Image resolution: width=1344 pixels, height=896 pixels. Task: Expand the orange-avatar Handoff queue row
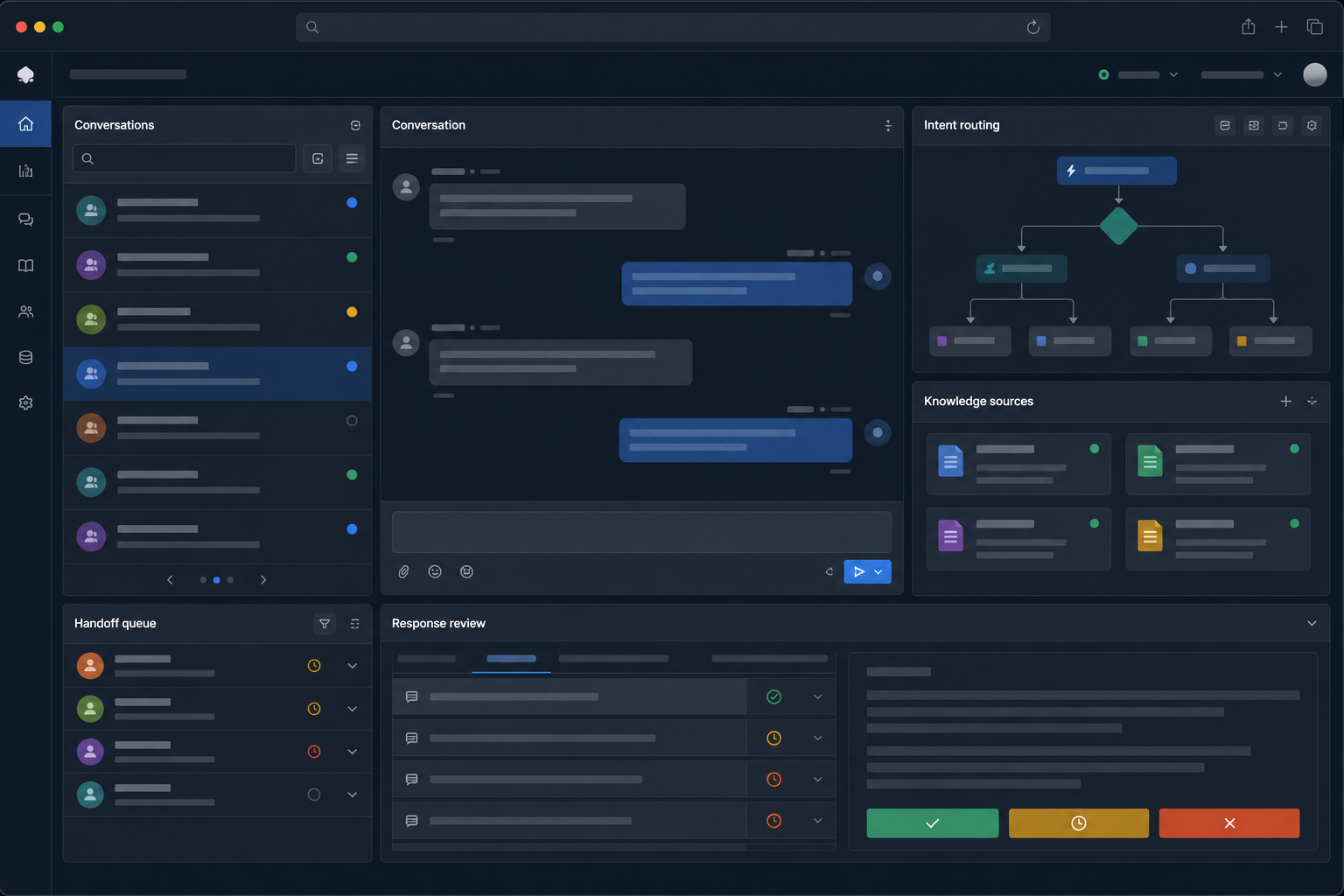tap(352, 666)
